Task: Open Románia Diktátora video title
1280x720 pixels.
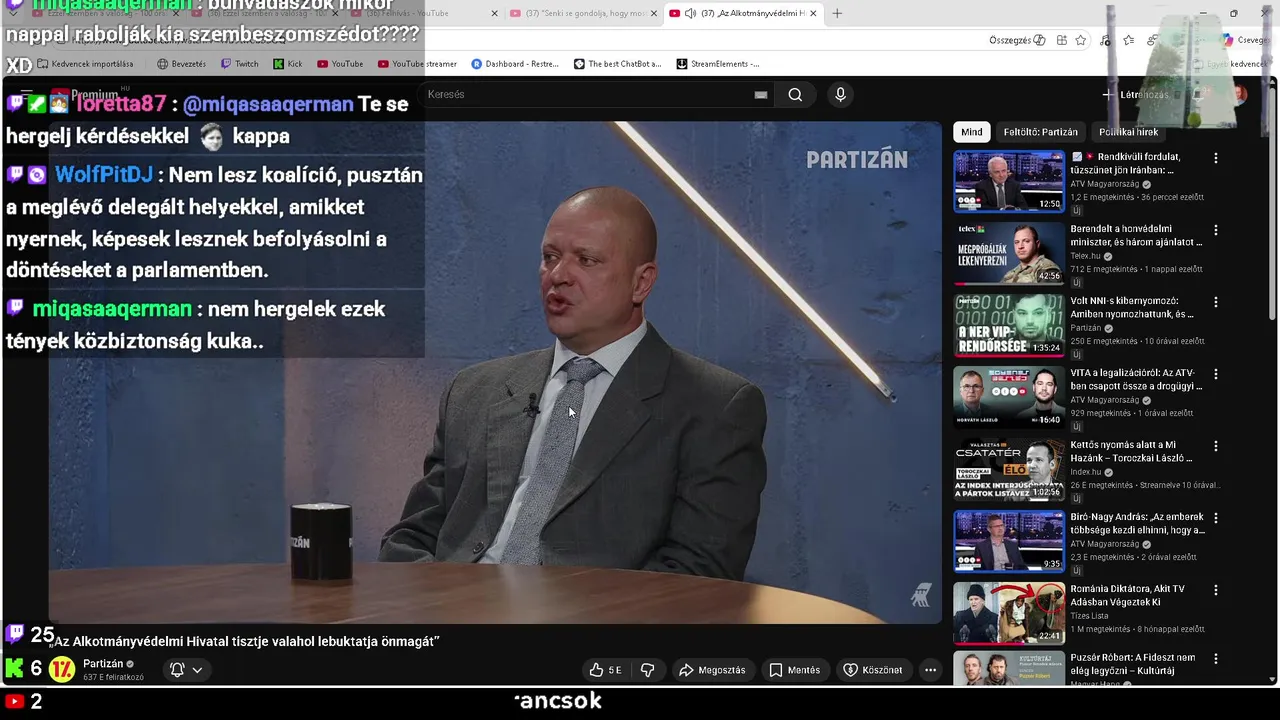Action: pos(1128,595)
